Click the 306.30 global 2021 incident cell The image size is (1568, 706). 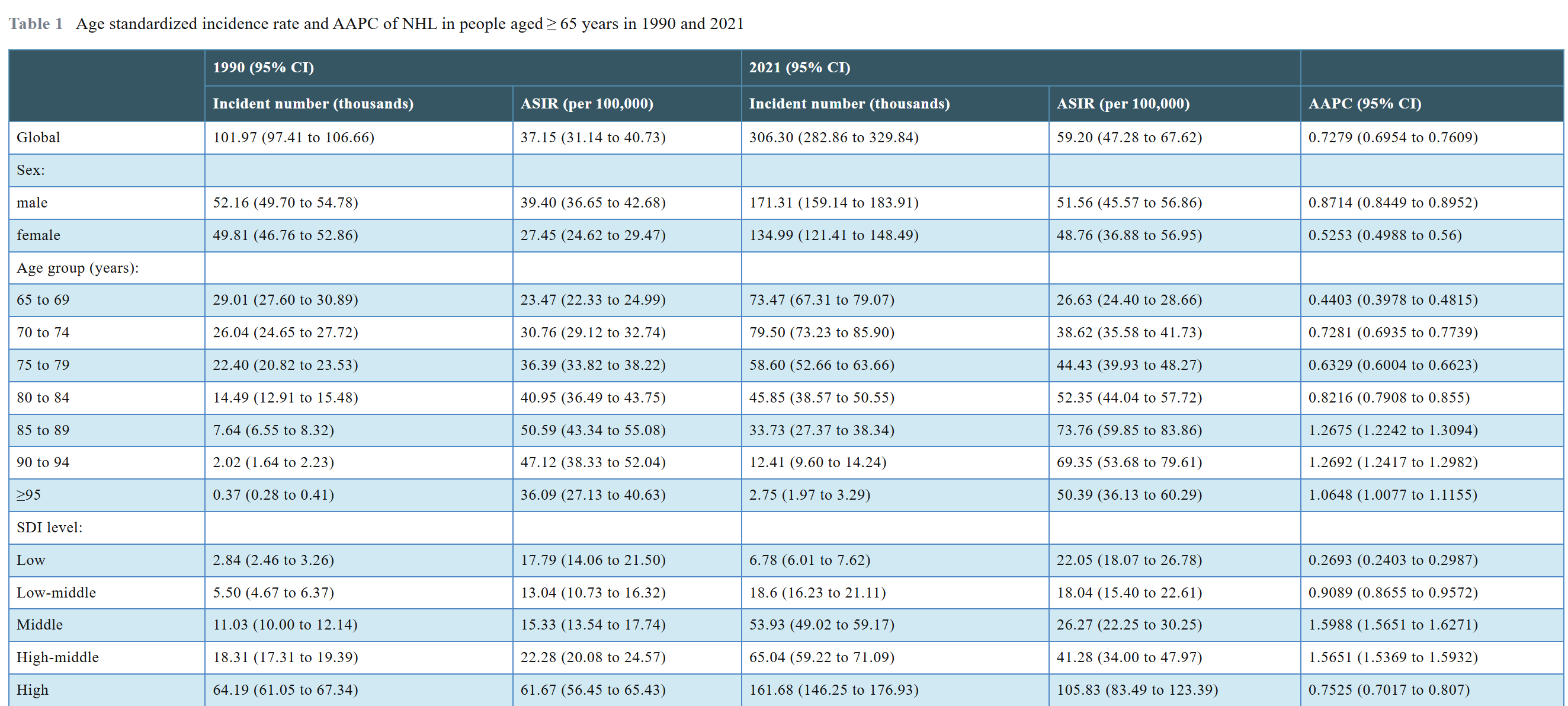pyautogui.click(x=833, y=138)
